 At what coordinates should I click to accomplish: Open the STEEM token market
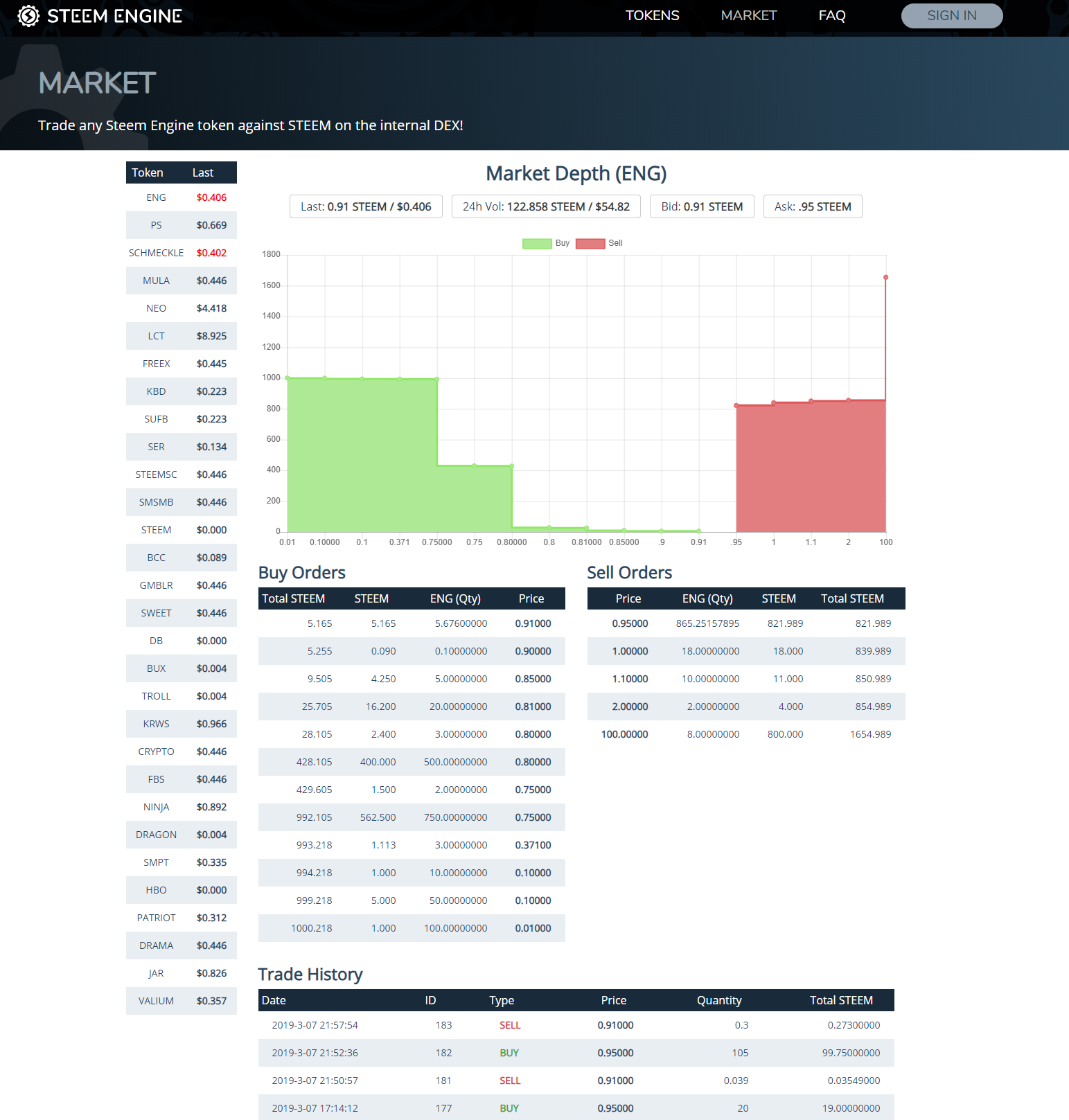click(x=182, y=530)
